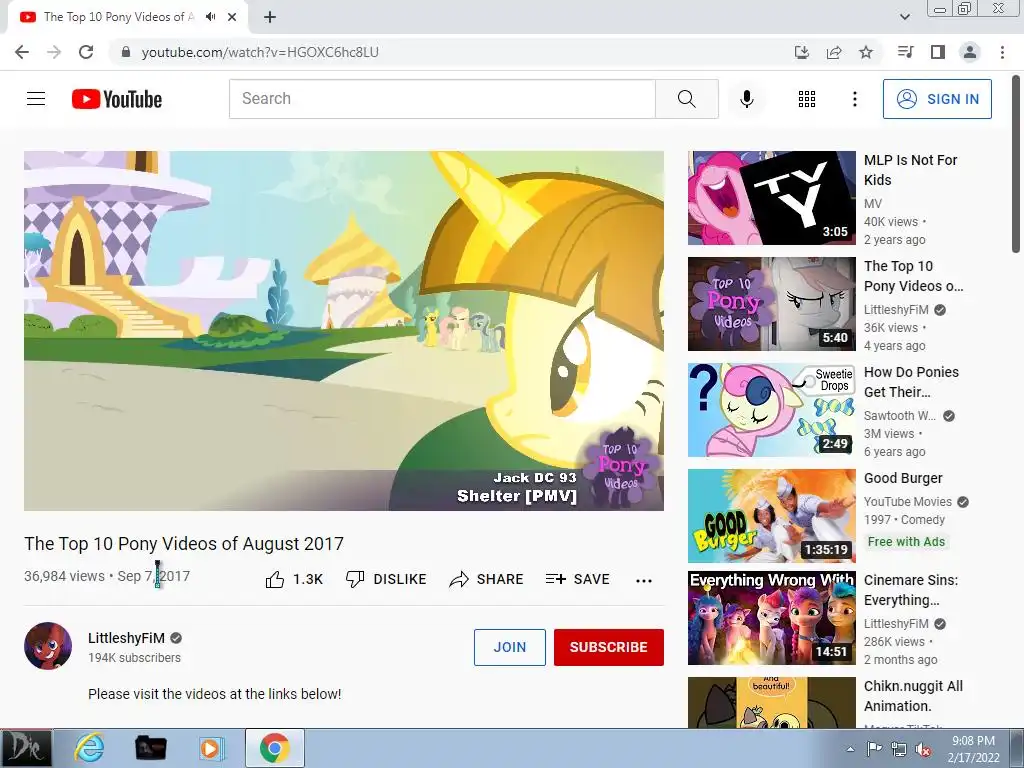Open the Chrome three-dot menu
Screen dimensions: 1024x768
pyautogui.click(x=1002, y=52)
